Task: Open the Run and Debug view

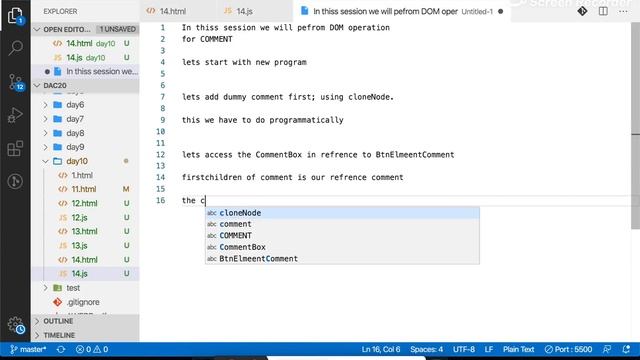Action: point(15,115)
